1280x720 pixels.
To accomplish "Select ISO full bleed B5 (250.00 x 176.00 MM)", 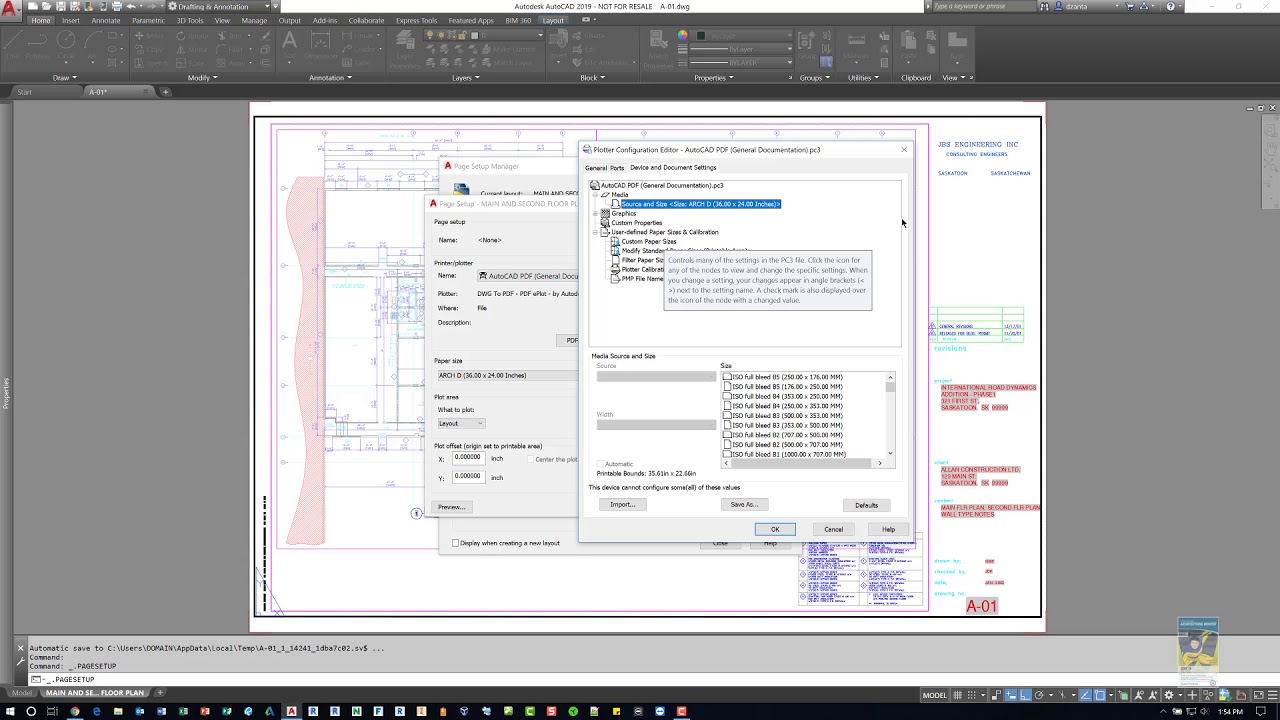I will (786, 377).
